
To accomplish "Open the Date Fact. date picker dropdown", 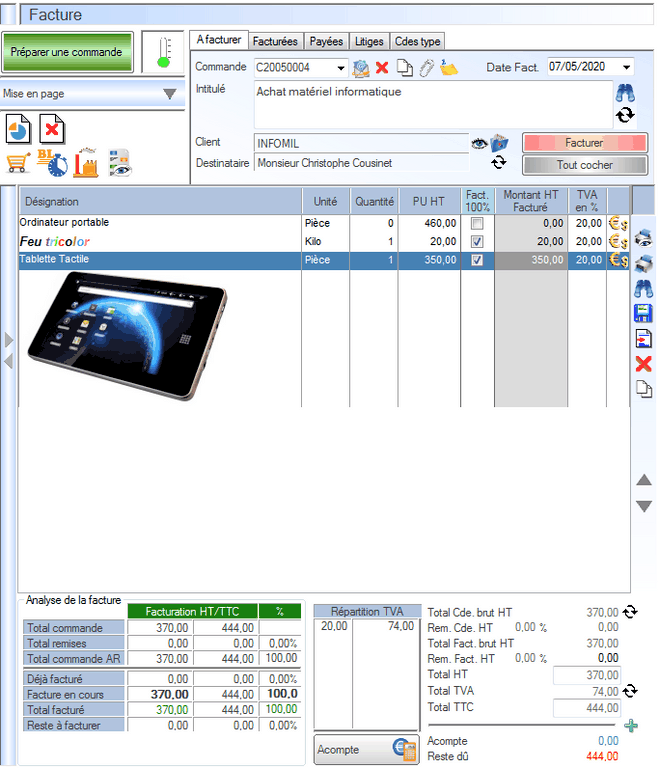I will (627, 68).
